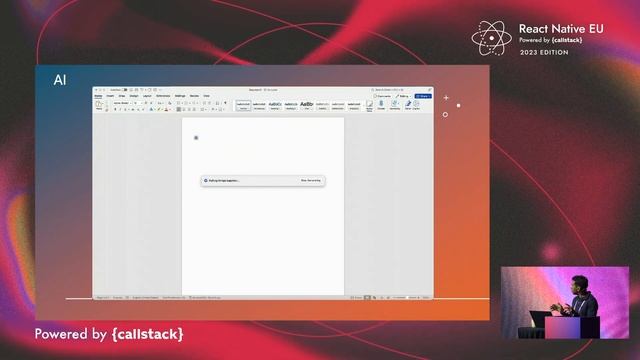Click the Paste clipboard icon
Image resolution: width=640 pixels, height=360 pixels.
pos(99,105)
